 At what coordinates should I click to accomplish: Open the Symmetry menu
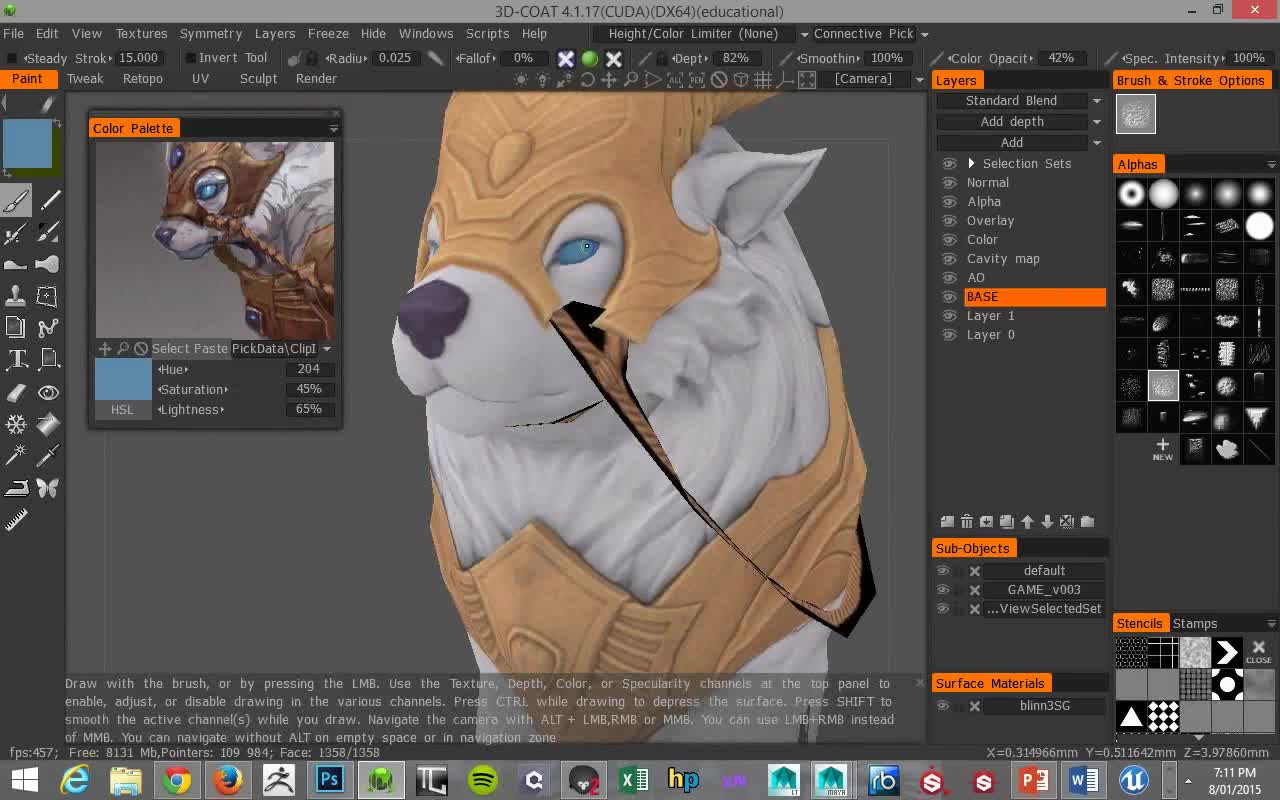tap(210, 33)
